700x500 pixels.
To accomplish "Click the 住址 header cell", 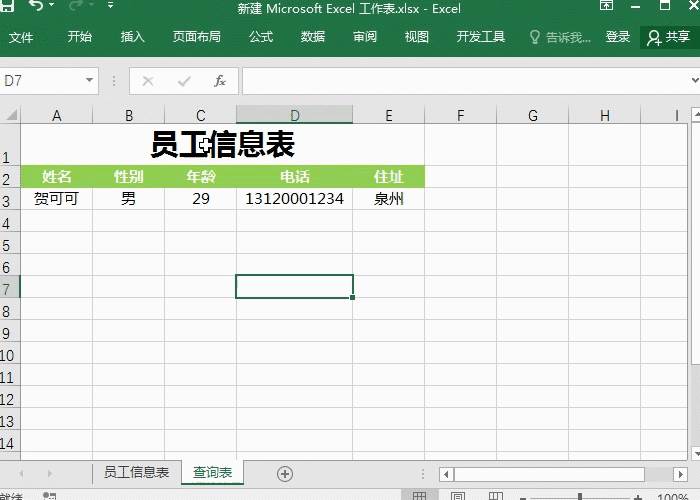I will tap(389, 177).
